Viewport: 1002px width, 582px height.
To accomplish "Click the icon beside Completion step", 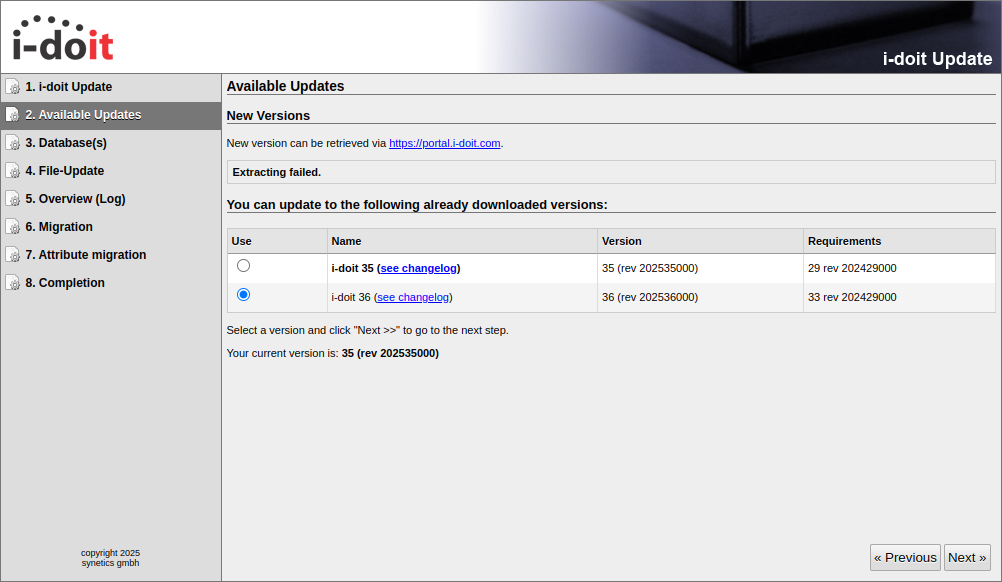I will [13, 283].
